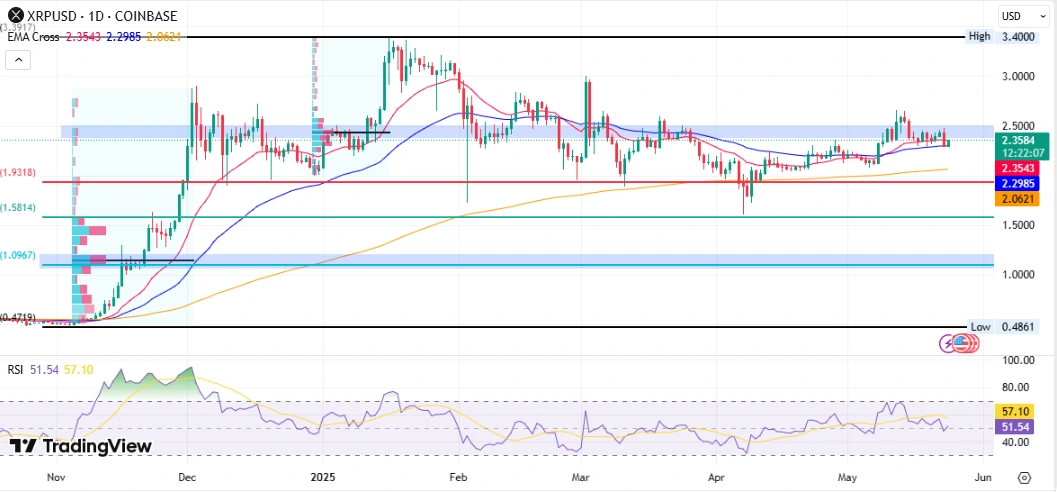Click the XRP coin logo icon
The width and height of the screenshot is (1057, 492).
tap(13, 15)
